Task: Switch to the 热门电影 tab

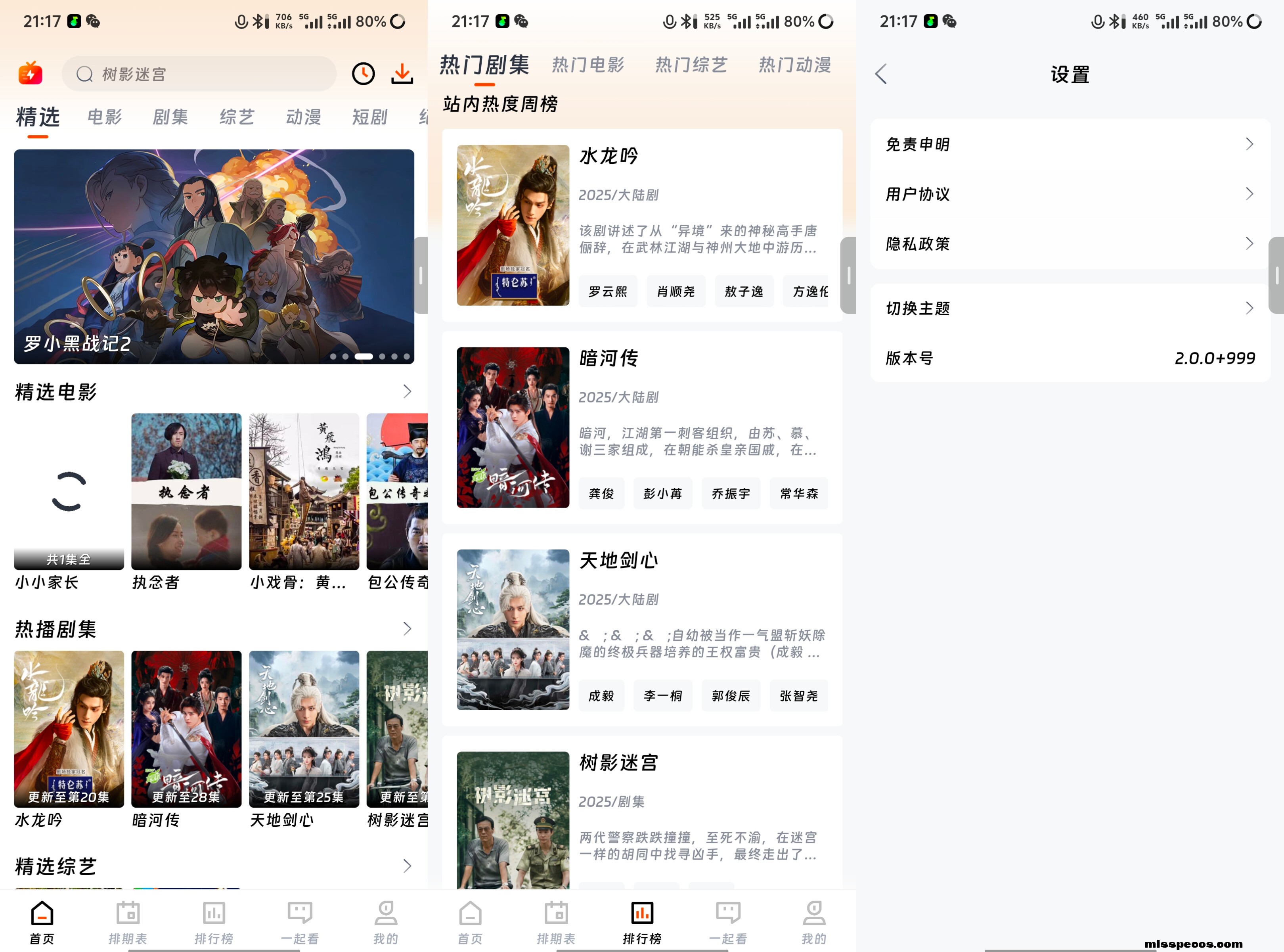Action: click(x=588, y=65)
